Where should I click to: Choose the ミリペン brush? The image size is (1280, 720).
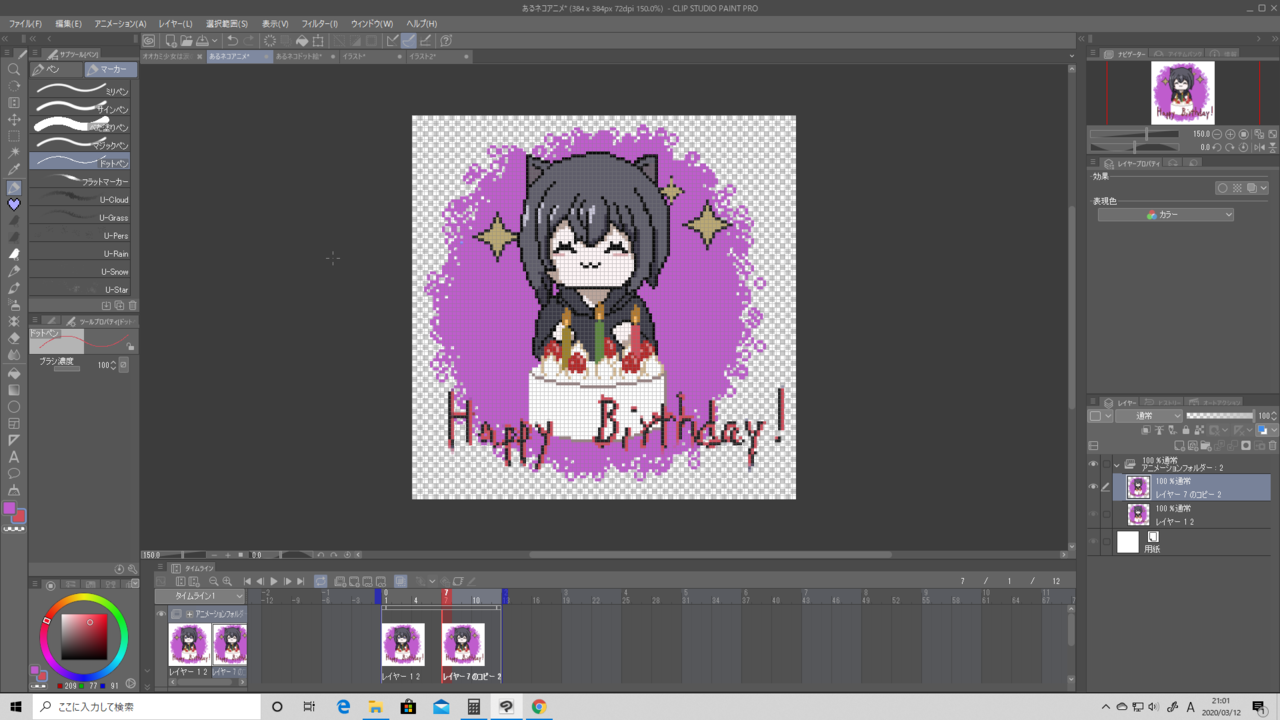click(81, 90)
